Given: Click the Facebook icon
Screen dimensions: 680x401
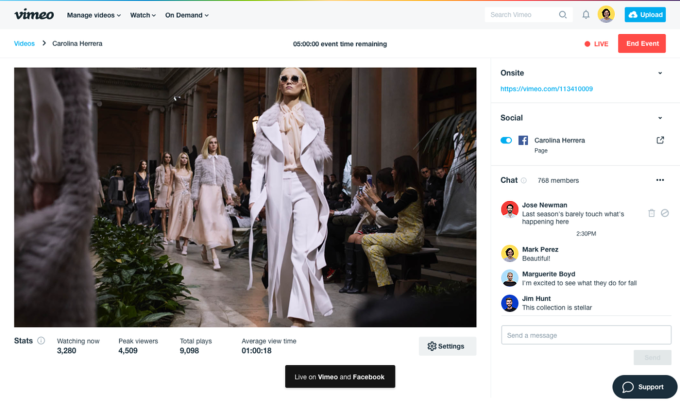Looking at the screenshot, I should tap(523, 140).
